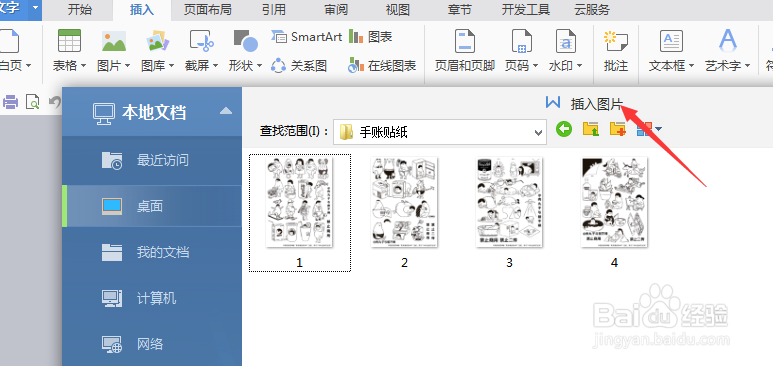The height and width of the screenshot is (366, 773).
Task: Expand the 表格 dropdown arrow
Action: (x=83, y=66)
